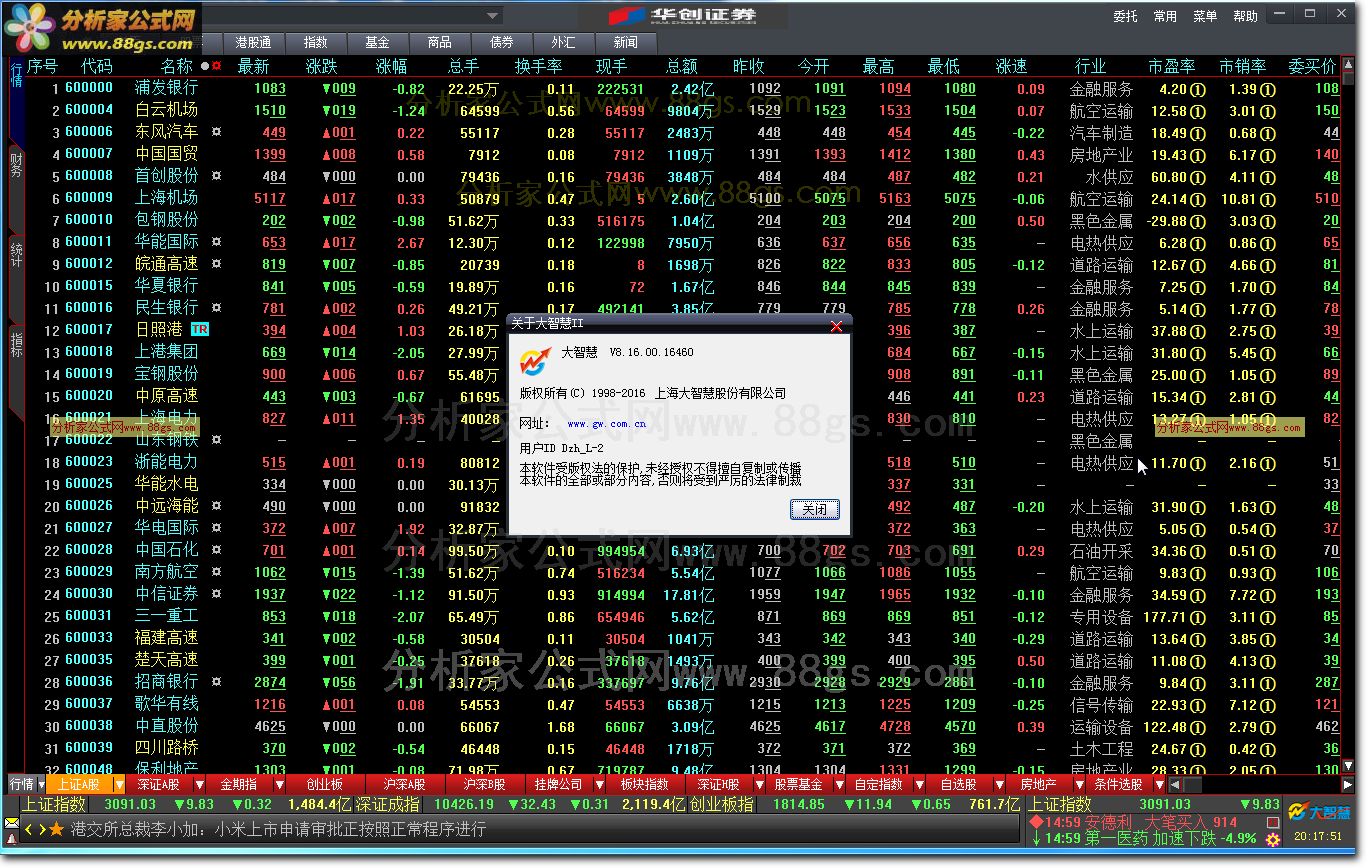Switch to the 外汇 tab
Viewport: 1368px width, 868px height.
point(562,43)
